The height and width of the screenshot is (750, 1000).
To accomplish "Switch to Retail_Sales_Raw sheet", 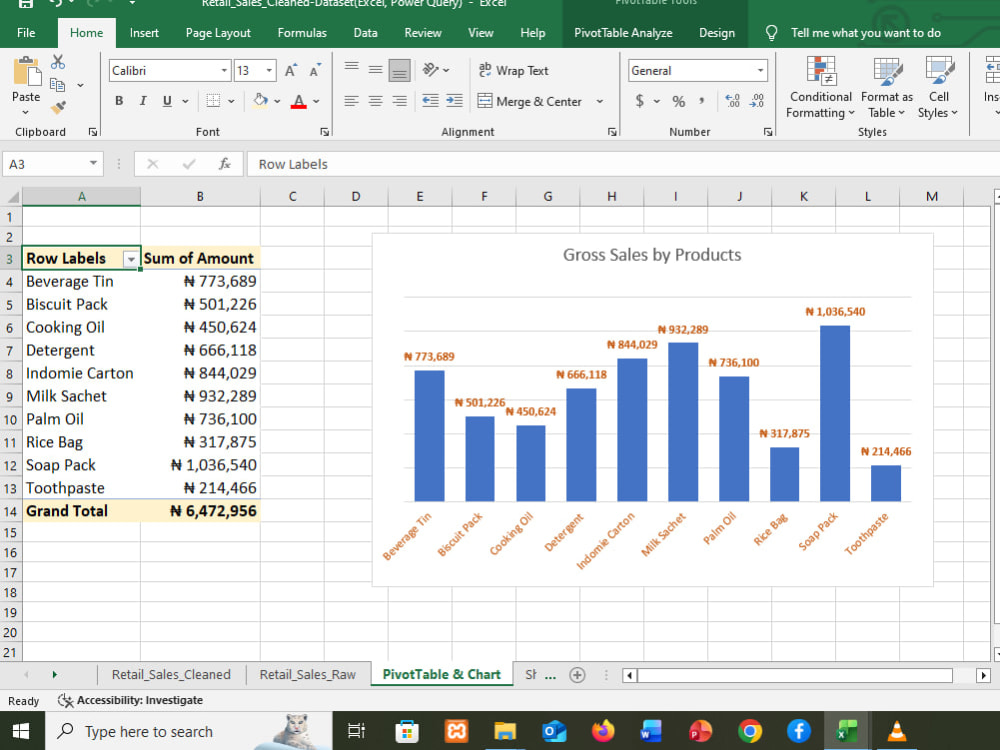I will coord(307,675).
